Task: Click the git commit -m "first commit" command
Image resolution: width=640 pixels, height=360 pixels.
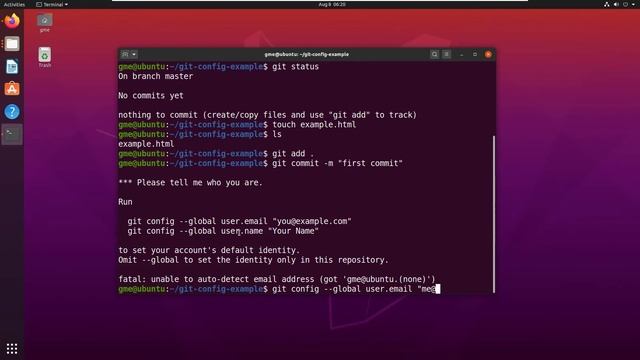Action: [x=337, y=163]
